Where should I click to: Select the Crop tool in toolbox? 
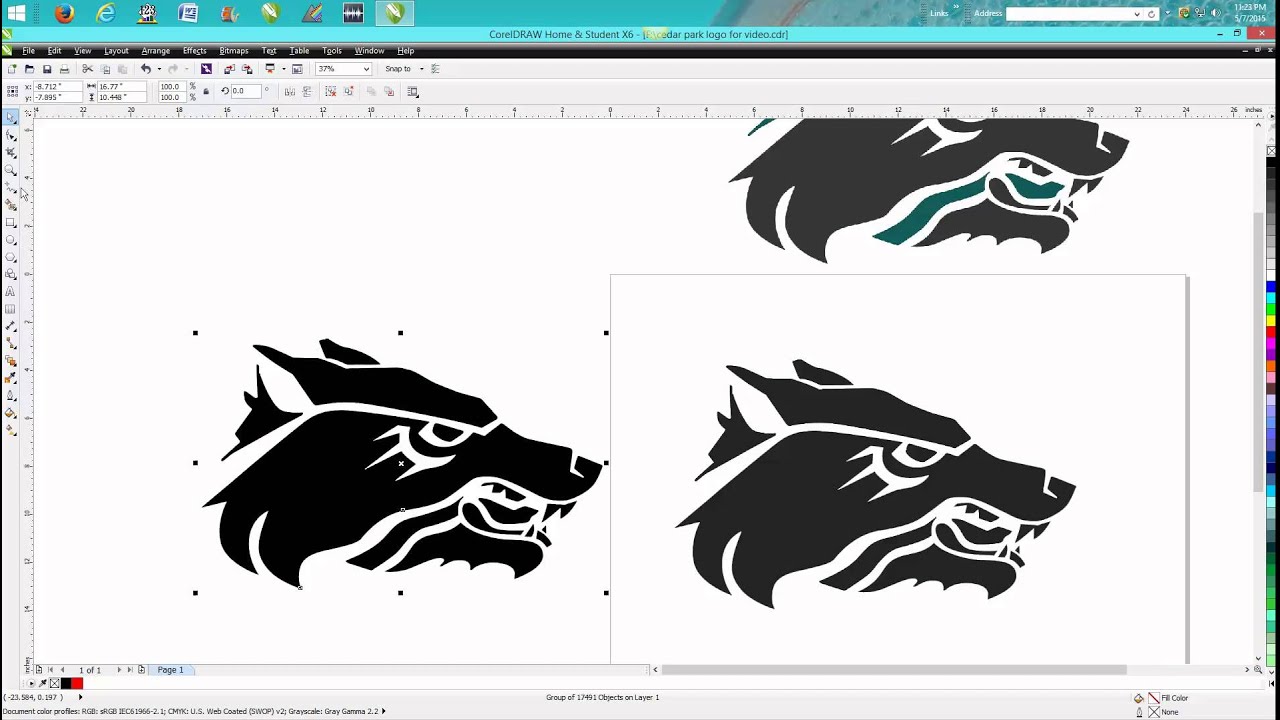pyautogui.click(x=11, y=151)
